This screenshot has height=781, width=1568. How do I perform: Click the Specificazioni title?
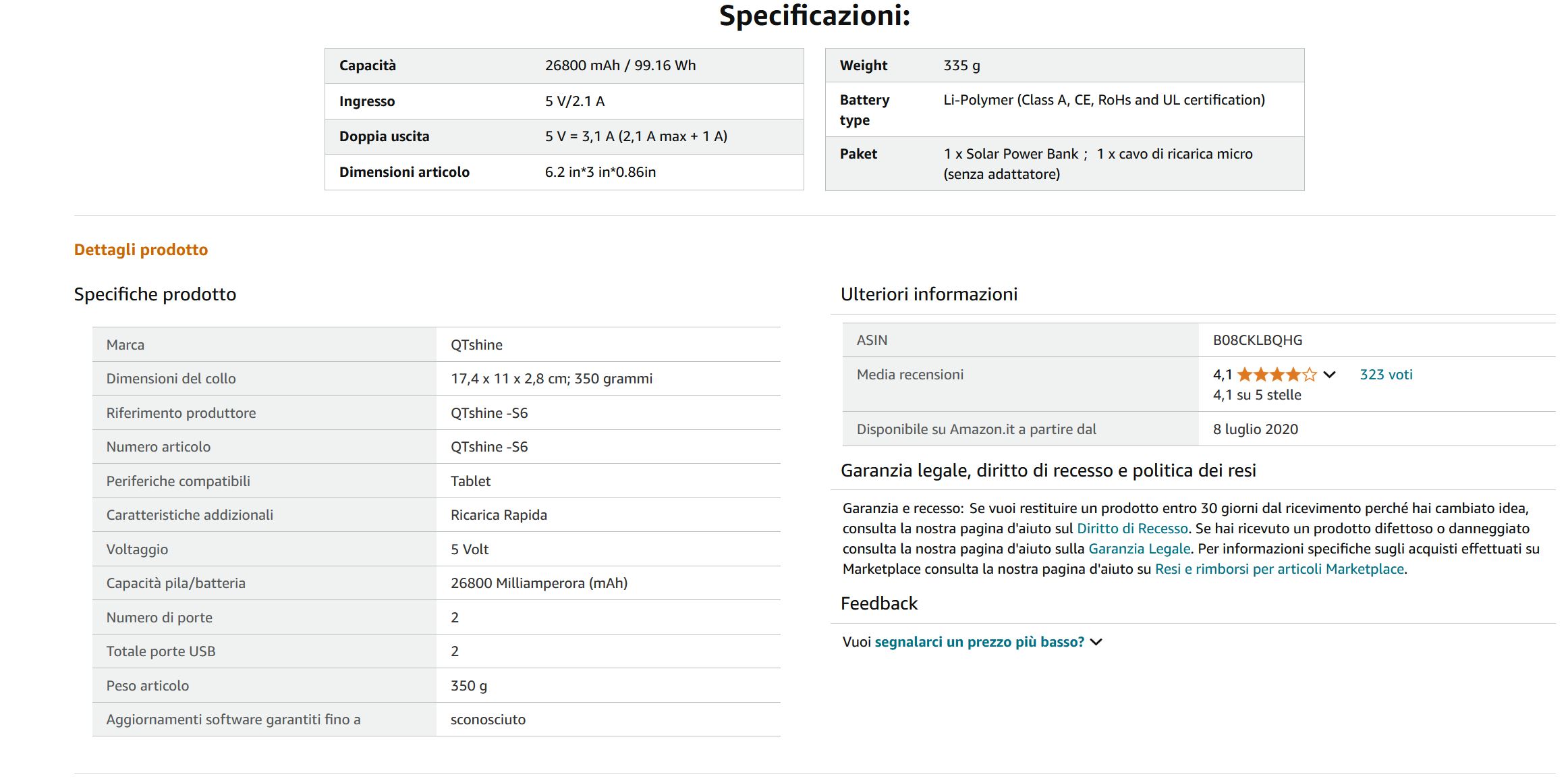(x=814, y=16)
